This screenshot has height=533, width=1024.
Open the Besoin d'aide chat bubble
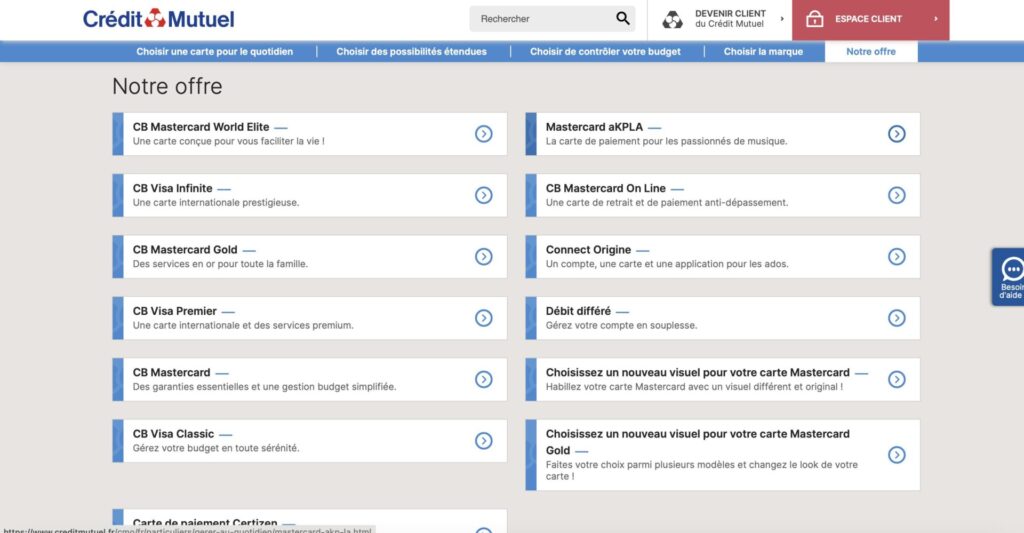click(1011, 275)
